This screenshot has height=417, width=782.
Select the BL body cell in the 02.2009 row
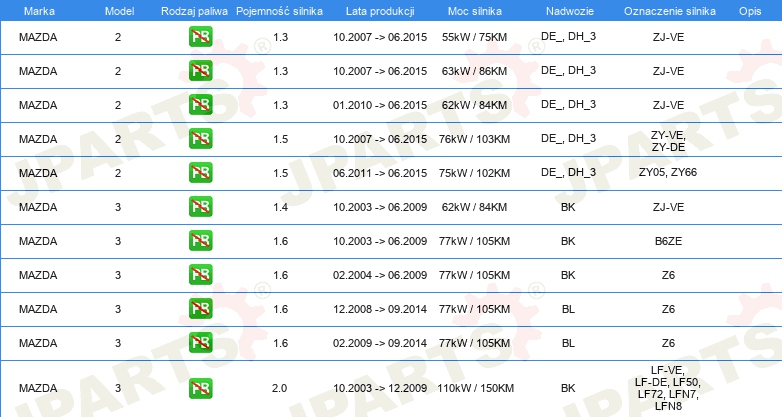568,342
